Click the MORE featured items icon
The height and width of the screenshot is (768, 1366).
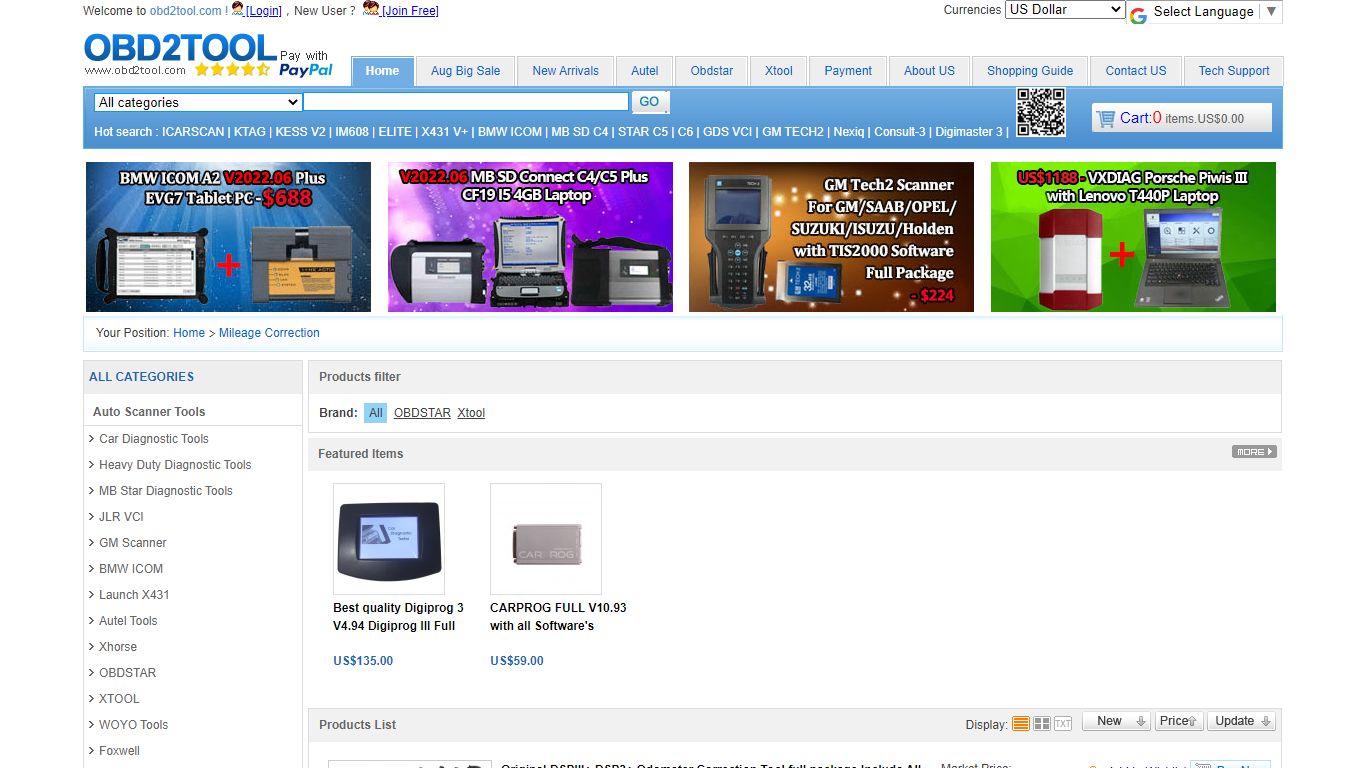coord(1254,452)
